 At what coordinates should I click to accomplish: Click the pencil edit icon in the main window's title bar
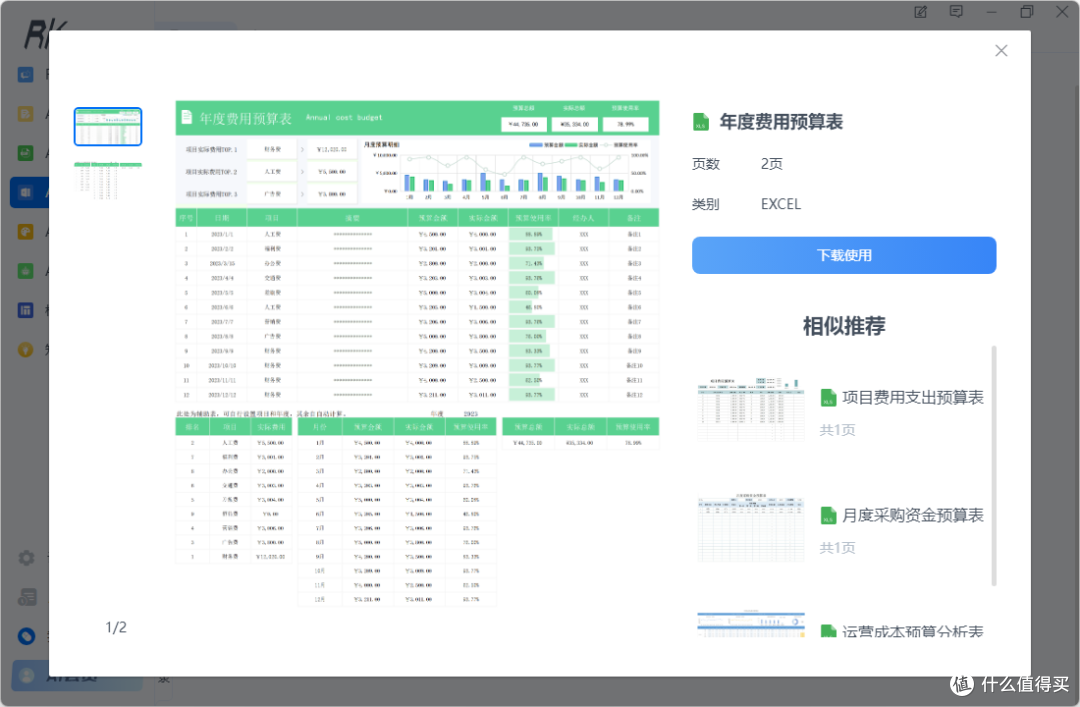click(920, 12)
